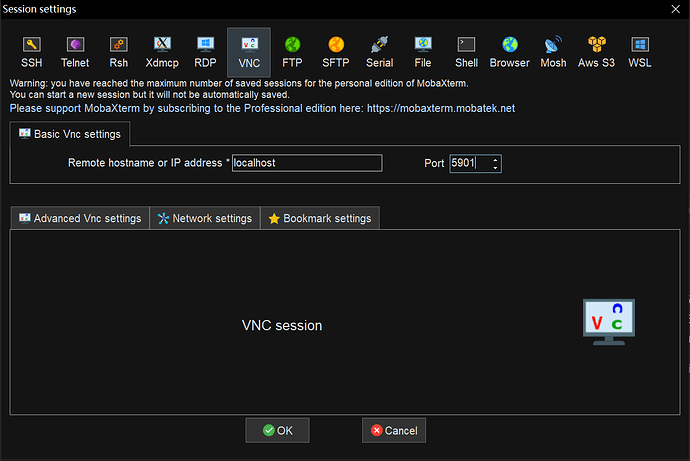
Task: Open the mobaxterm.mobatek.net subscription link
Action: (445, 108)
